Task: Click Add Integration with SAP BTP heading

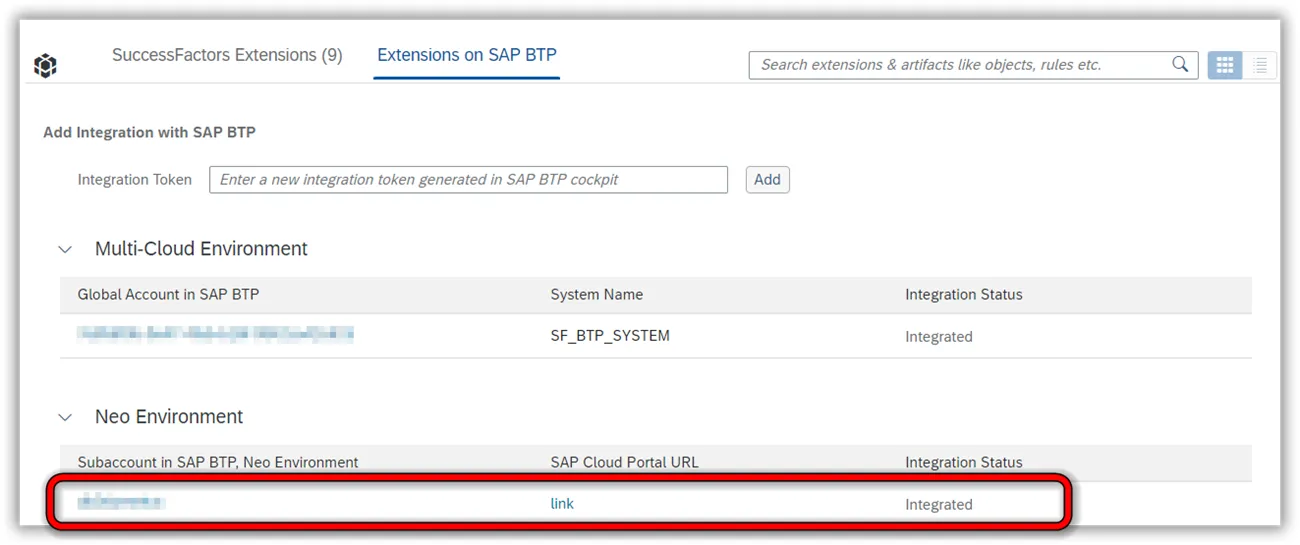Action: pos(150,132)
